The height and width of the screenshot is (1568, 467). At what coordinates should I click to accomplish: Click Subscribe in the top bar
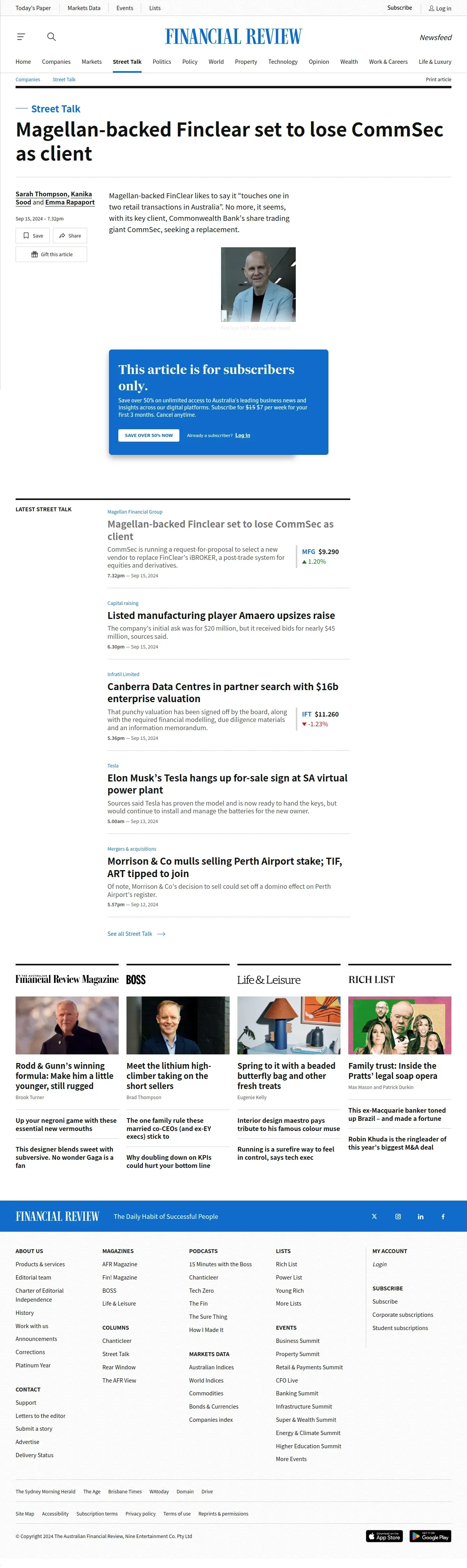tap(399, 8)
